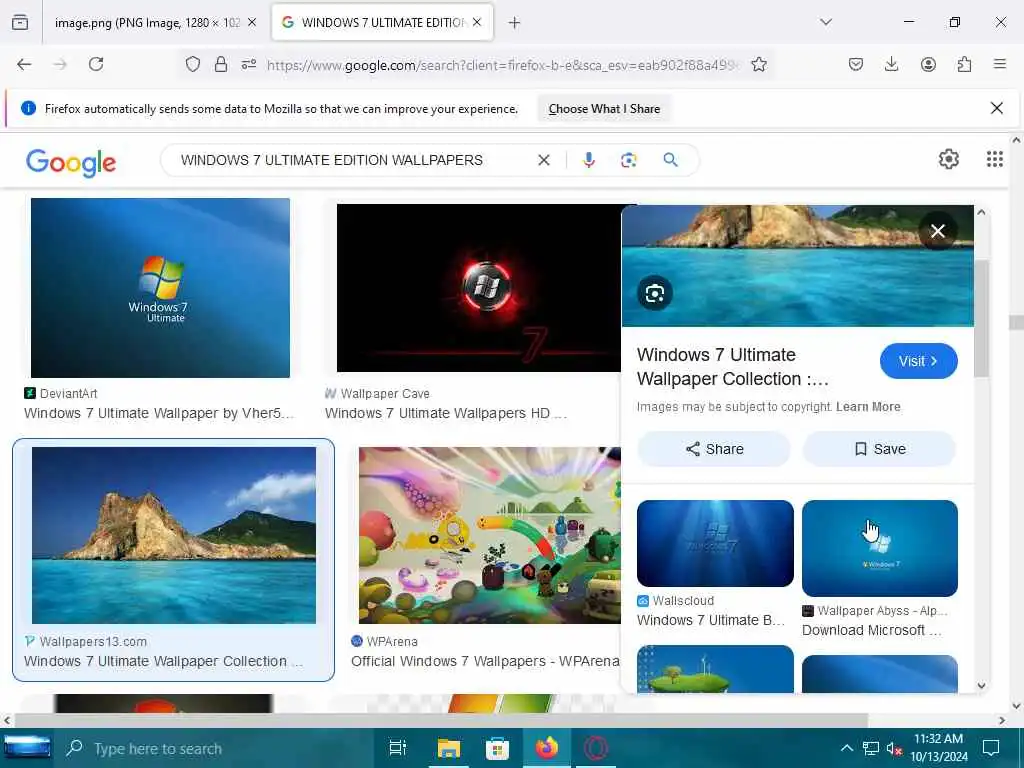The image size is (1024, 768).
Task: Close the image.png tab
Action: [x=252, y=22]
